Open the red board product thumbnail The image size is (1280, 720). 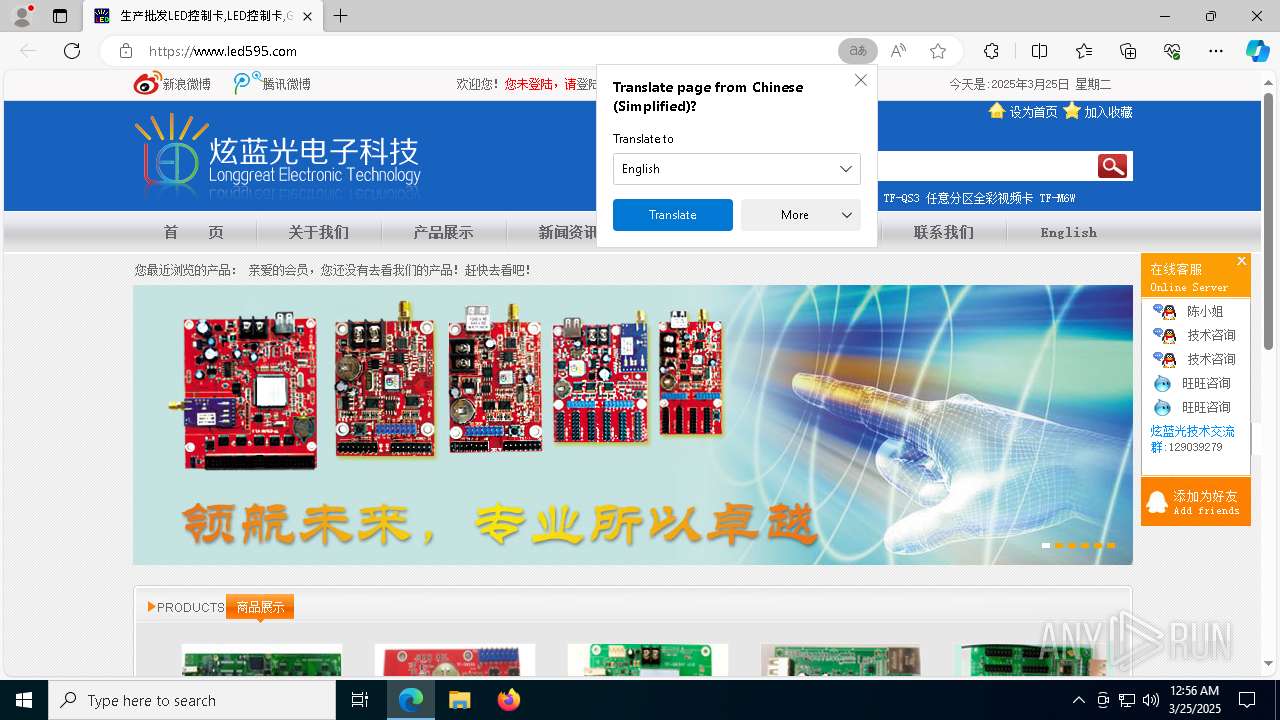tap(455, 660)
